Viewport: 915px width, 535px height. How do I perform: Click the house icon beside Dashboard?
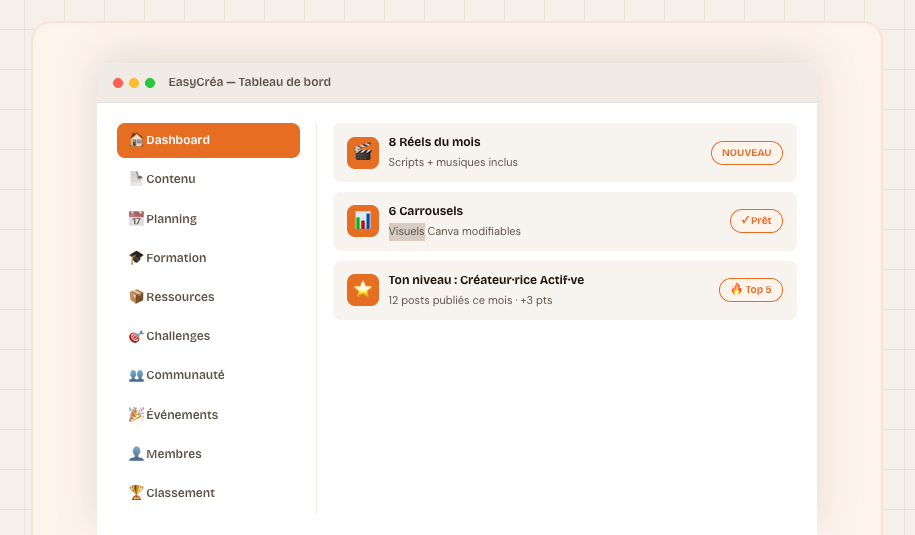click(x=136, y=140)
